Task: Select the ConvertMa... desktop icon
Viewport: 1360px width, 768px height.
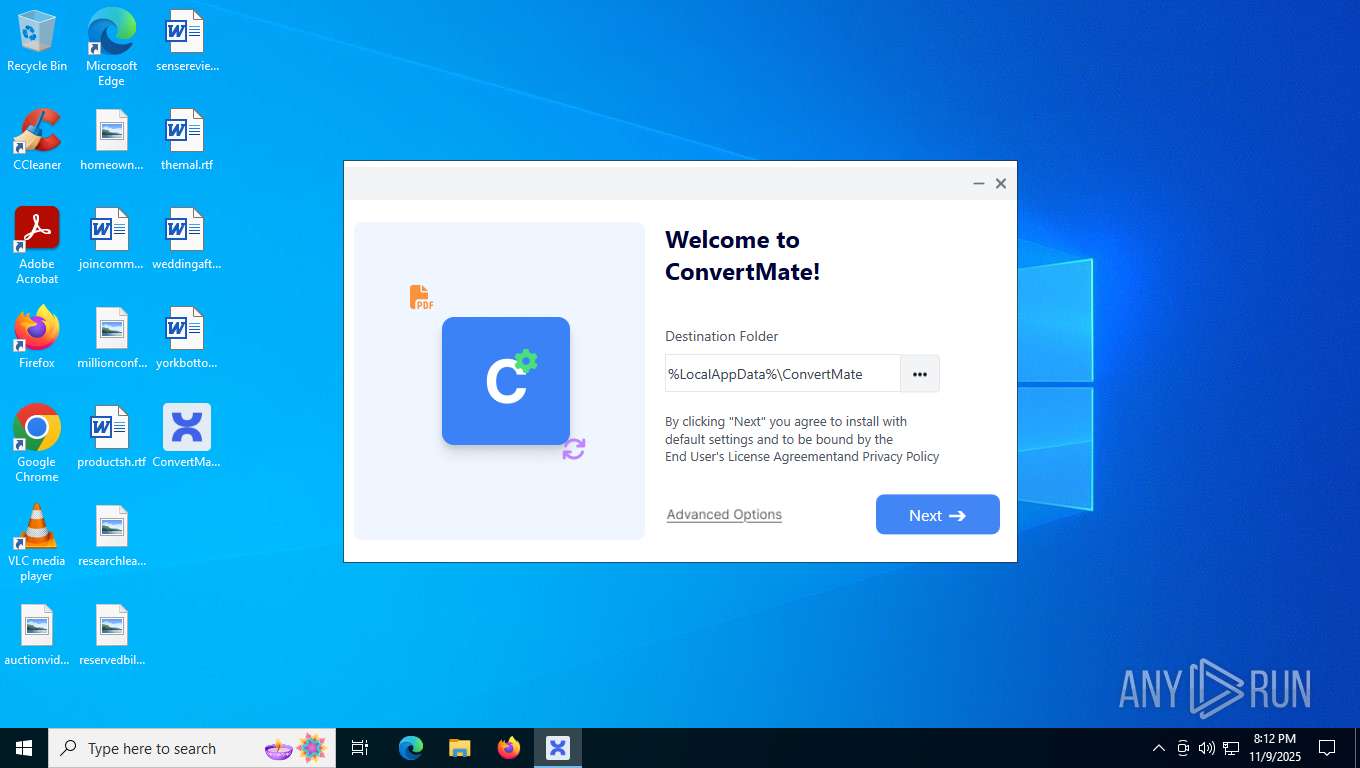Action: click(x=187, y=437)
